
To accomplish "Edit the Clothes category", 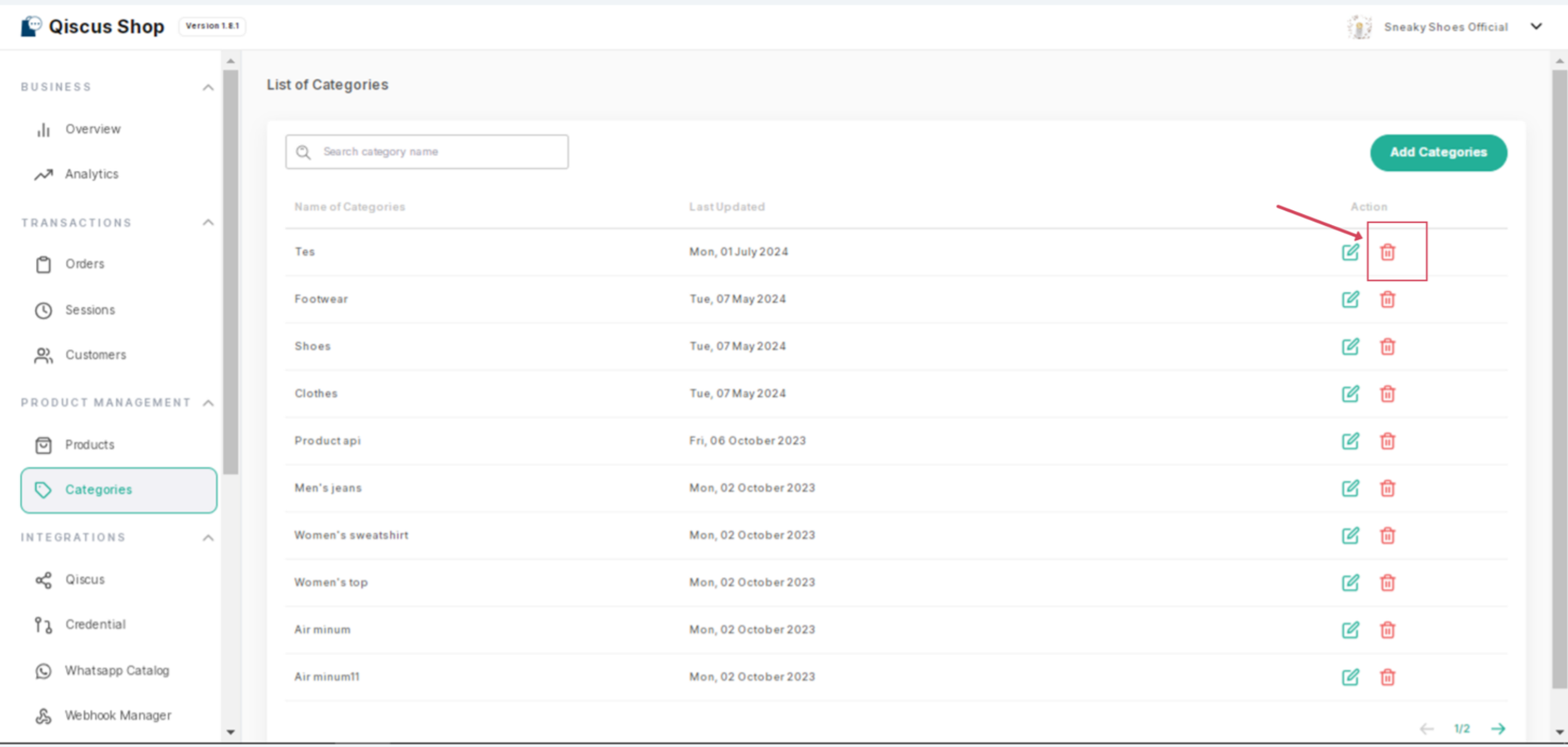I will [1350, 393].
